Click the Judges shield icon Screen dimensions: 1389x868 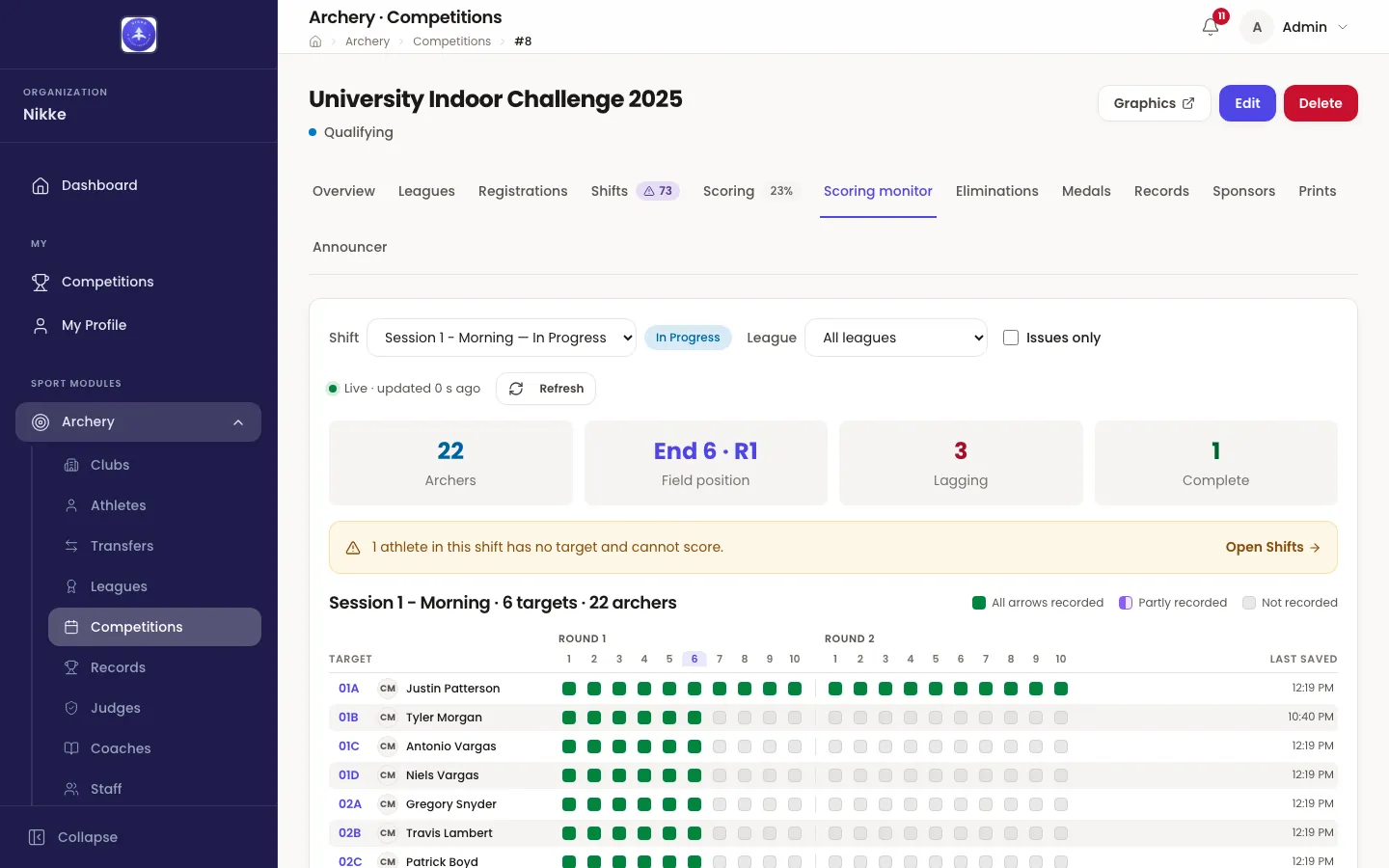(71, 708)
